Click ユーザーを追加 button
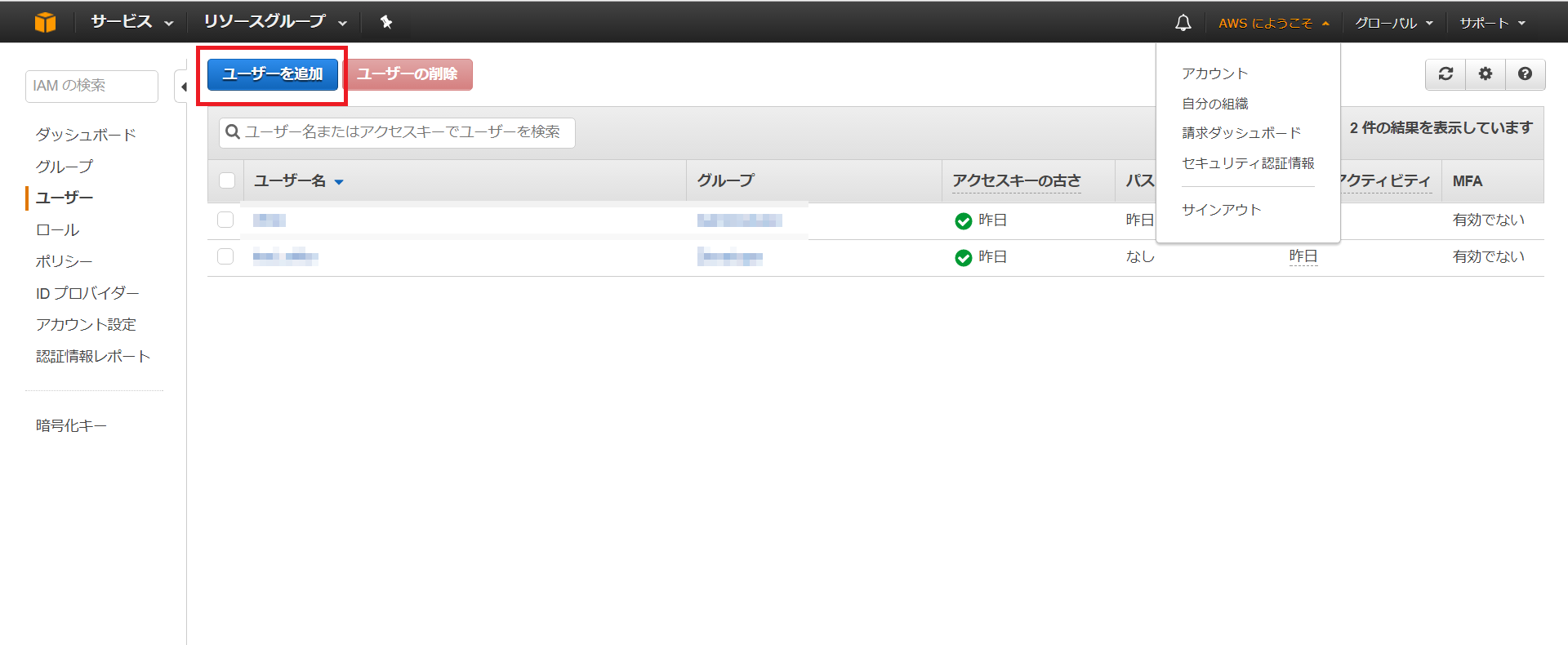This screenshot has width=1568, height=645. pos(273,74)
